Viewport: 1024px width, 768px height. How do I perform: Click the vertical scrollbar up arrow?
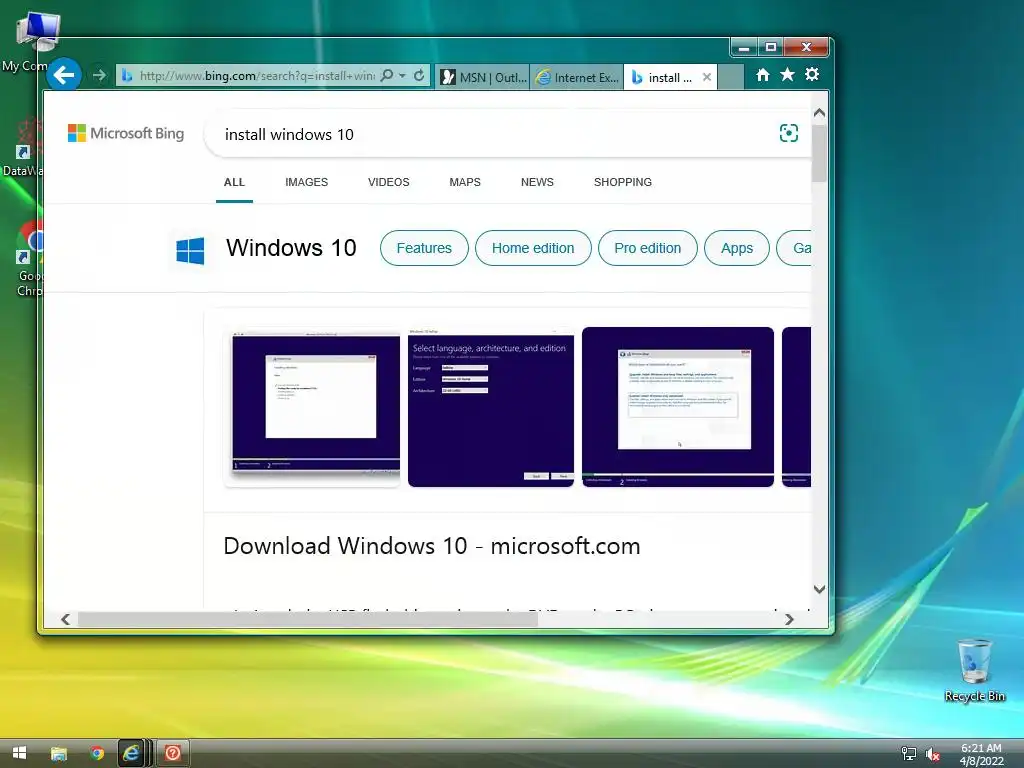820,113
